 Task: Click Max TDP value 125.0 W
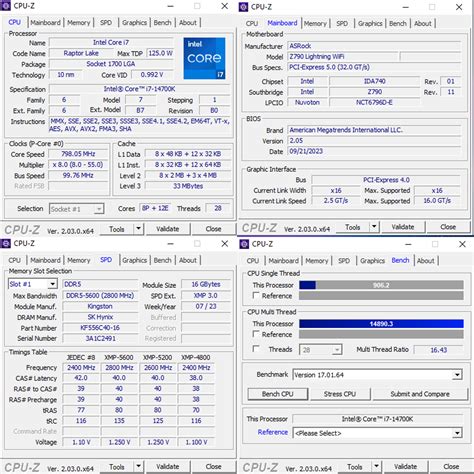tap(160, 53)
